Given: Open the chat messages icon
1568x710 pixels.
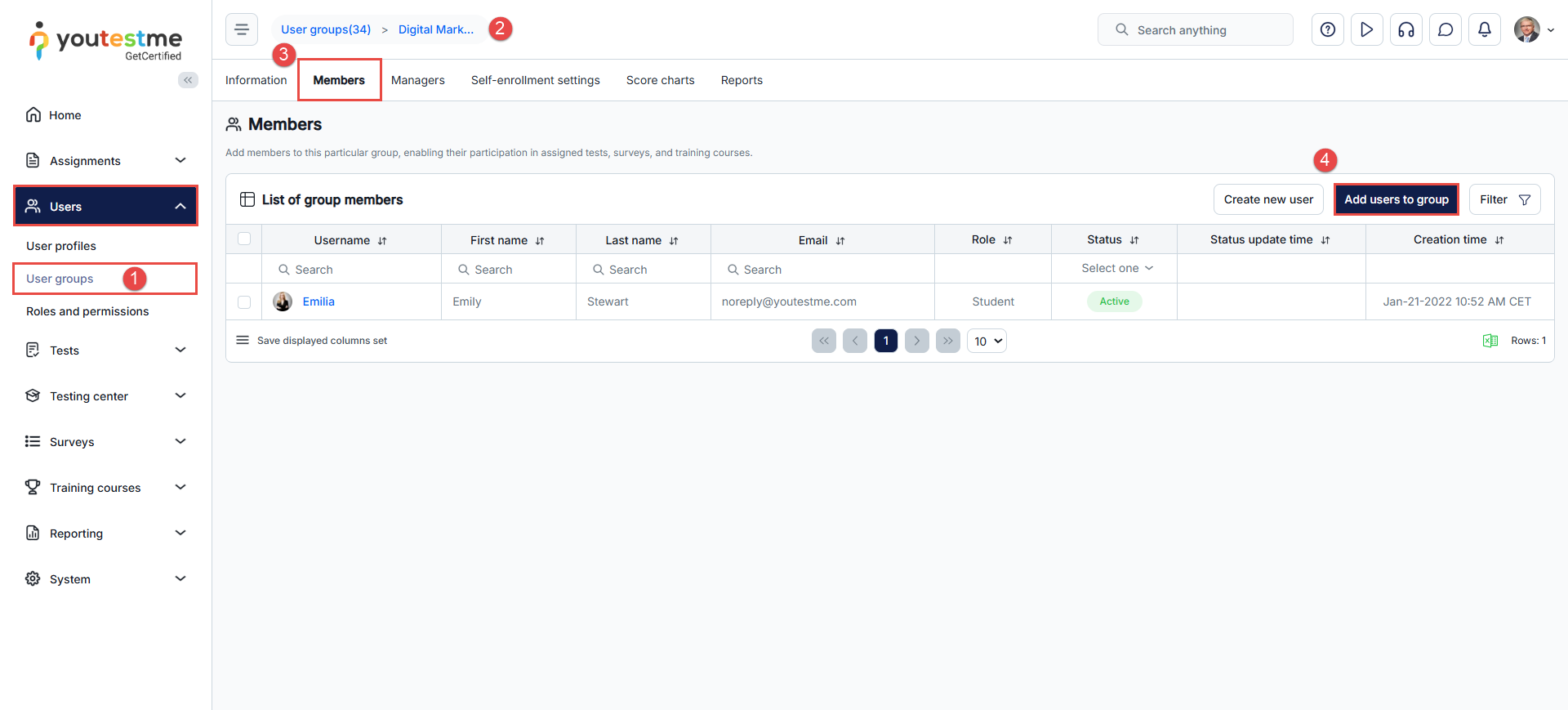Looking at the screenshot, I should coord(1445,30).
